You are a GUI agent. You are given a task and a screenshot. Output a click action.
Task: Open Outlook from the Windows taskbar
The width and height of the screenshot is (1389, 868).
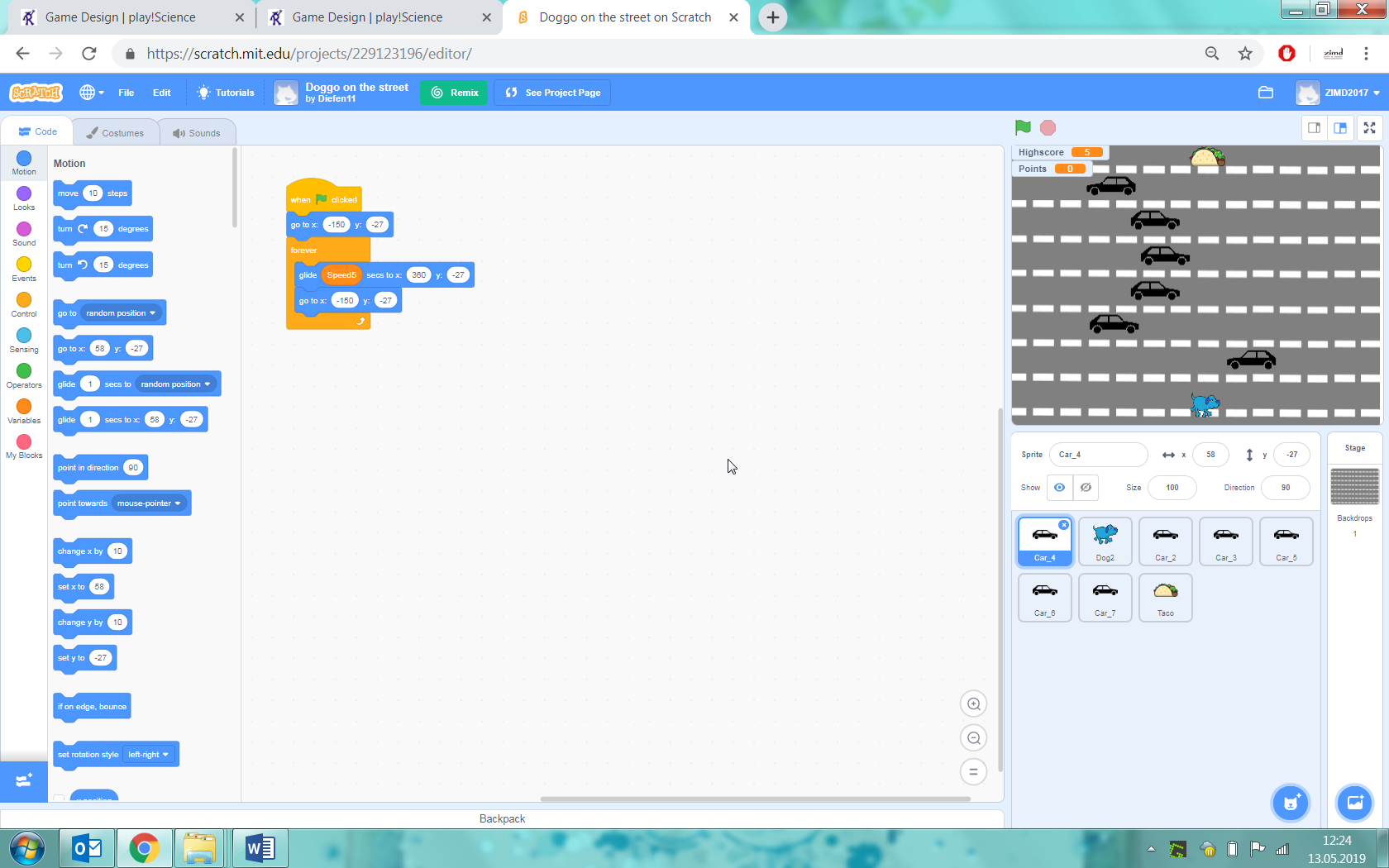pyautogui.click(x=87, y=848)
